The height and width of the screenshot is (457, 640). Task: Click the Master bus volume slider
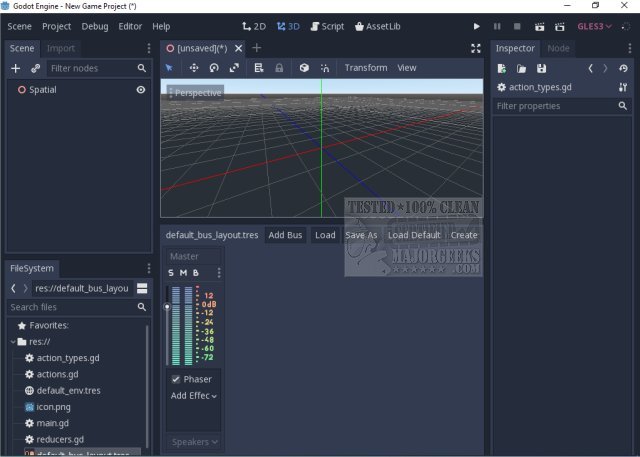167,308
